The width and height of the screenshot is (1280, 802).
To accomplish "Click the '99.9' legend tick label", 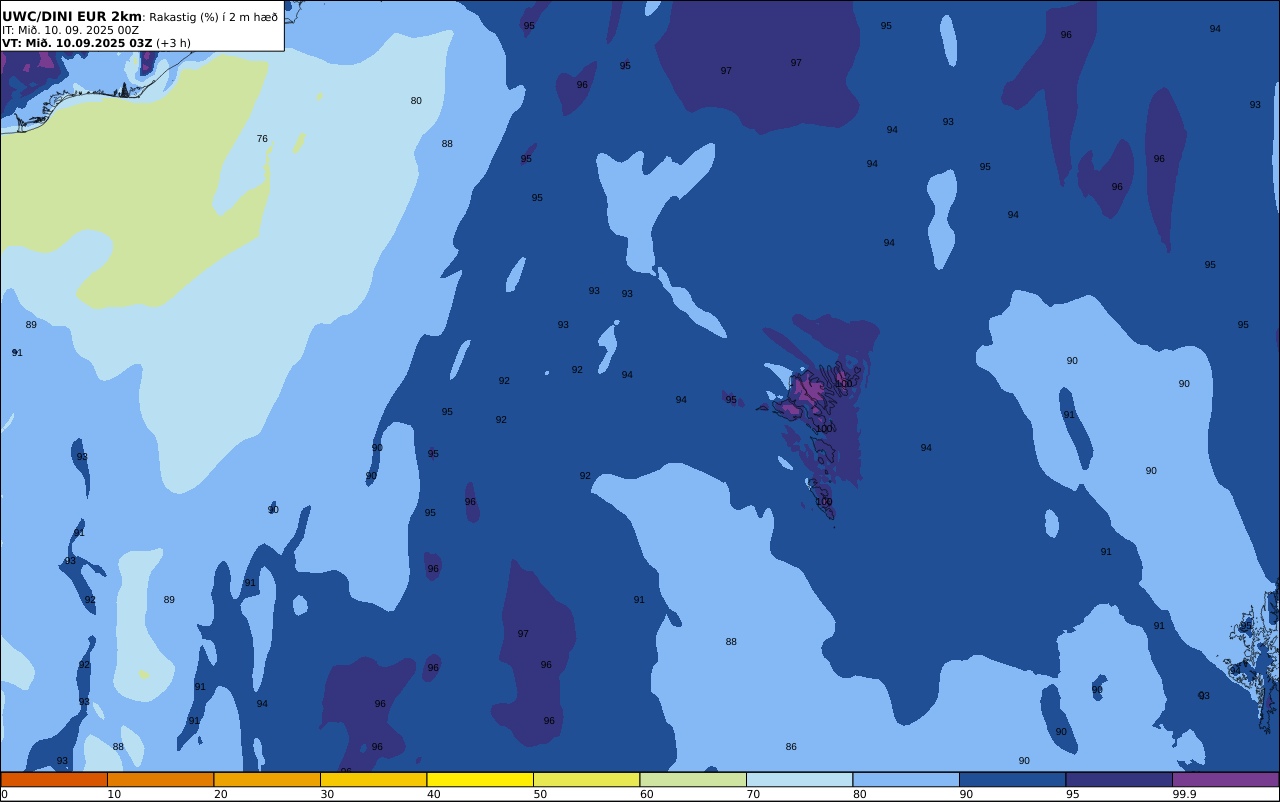I will (1184, 794).
